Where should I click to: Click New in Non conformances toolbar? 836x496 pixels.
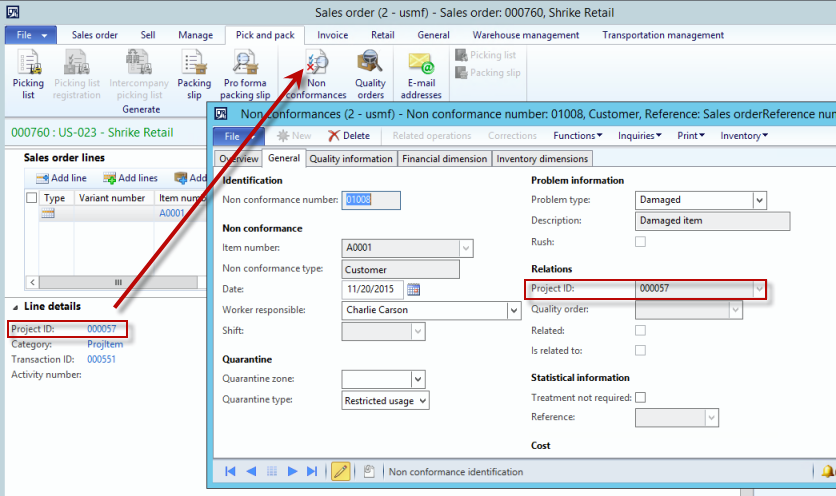point(294,135)
